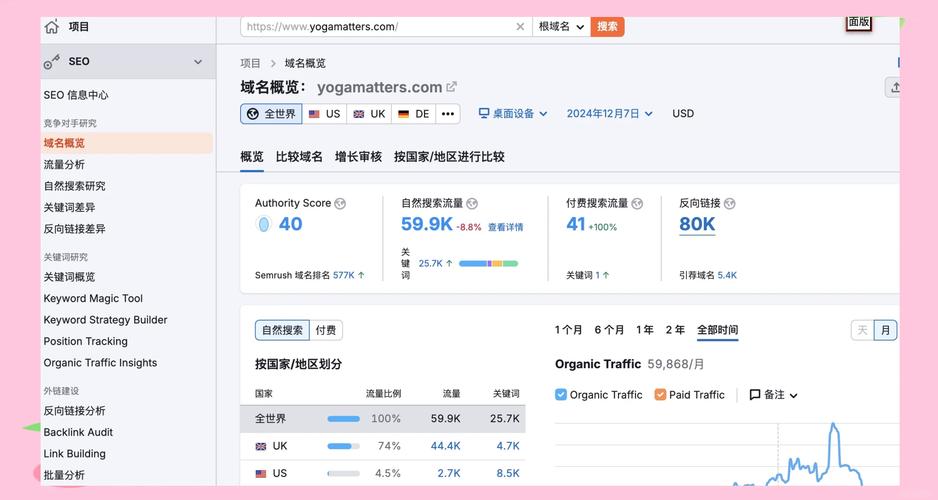
Task: Open the more databases ellipsis button
Action: 448,114
